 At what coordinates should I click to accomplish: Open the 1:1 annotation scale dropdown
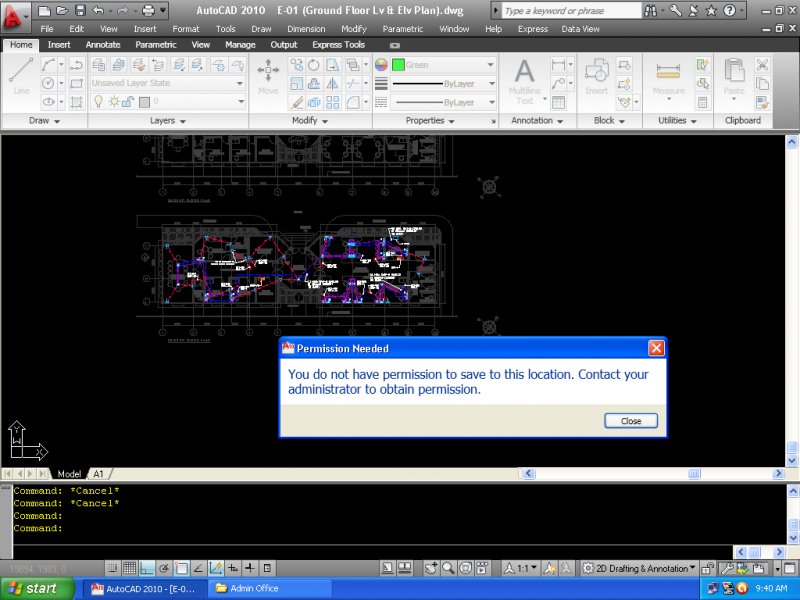521,568
